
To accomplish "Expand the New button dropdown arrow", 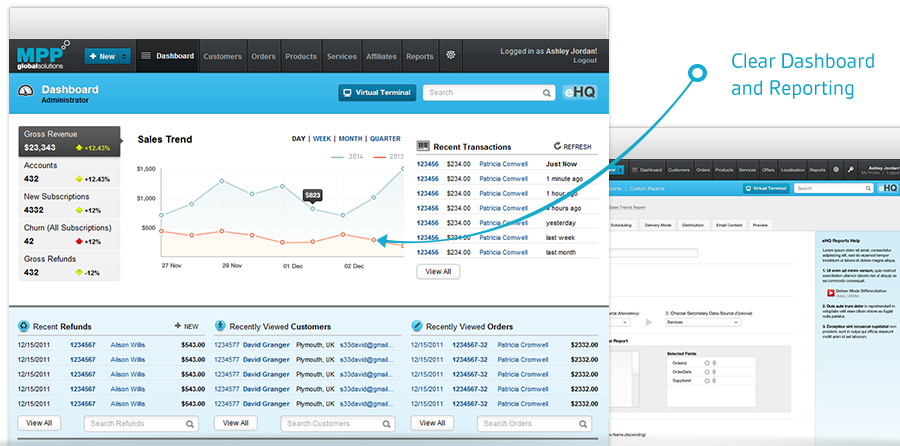I will (x=125, y=56).
